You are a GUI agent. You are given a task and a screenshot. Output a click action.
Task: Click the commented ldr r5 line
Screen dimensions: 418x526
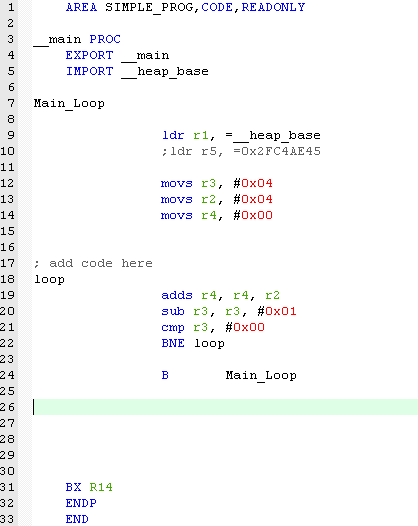[x=241, y=151]
